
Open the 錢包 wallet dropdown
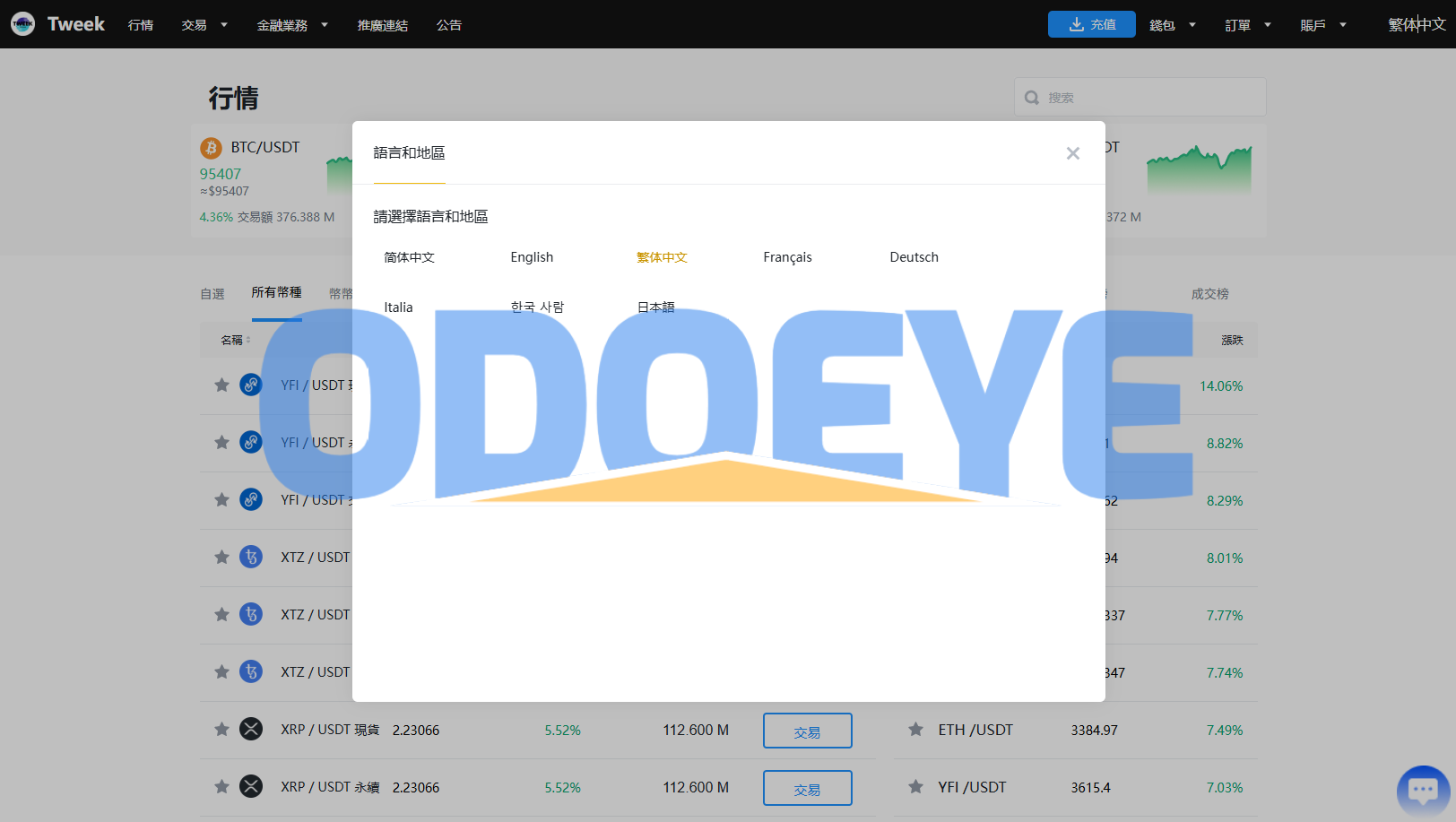[1172, 25]
